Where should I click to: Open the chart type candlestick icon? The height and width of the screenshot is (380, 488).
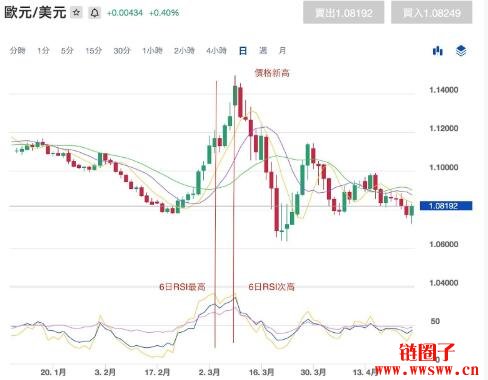point(438,51)
